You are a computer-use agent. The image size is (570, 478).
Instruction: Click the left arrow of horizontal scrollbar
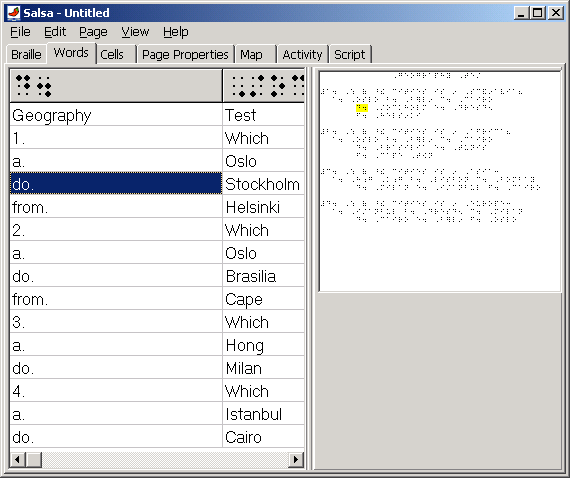[17, 459]
